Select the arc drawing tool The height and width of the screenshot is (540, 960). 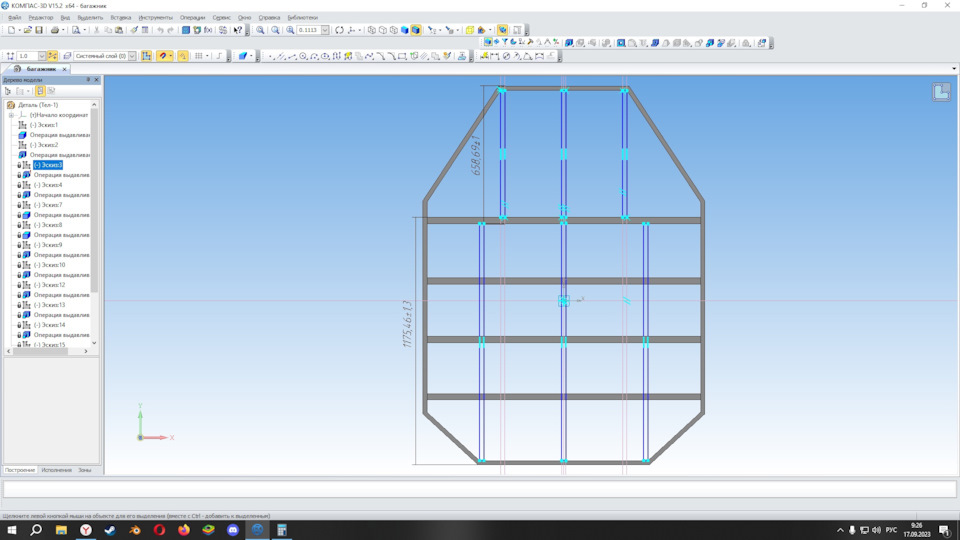(x=314, y=56)
